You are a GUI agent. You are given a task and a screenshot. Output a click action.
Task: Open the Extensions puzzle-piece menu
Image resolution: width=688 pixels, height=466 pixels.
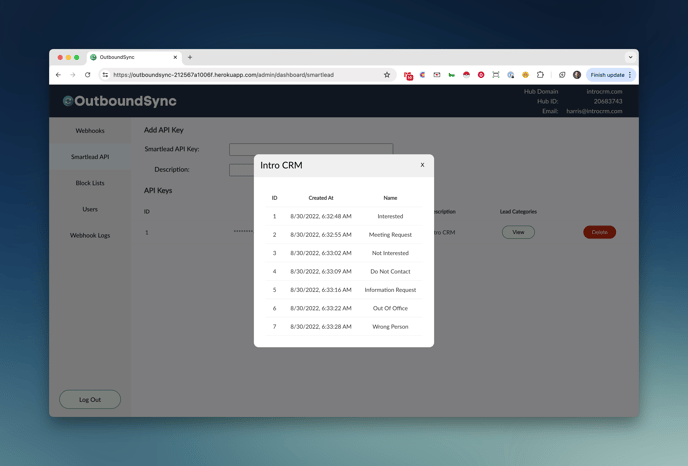[x=540, y=75]
